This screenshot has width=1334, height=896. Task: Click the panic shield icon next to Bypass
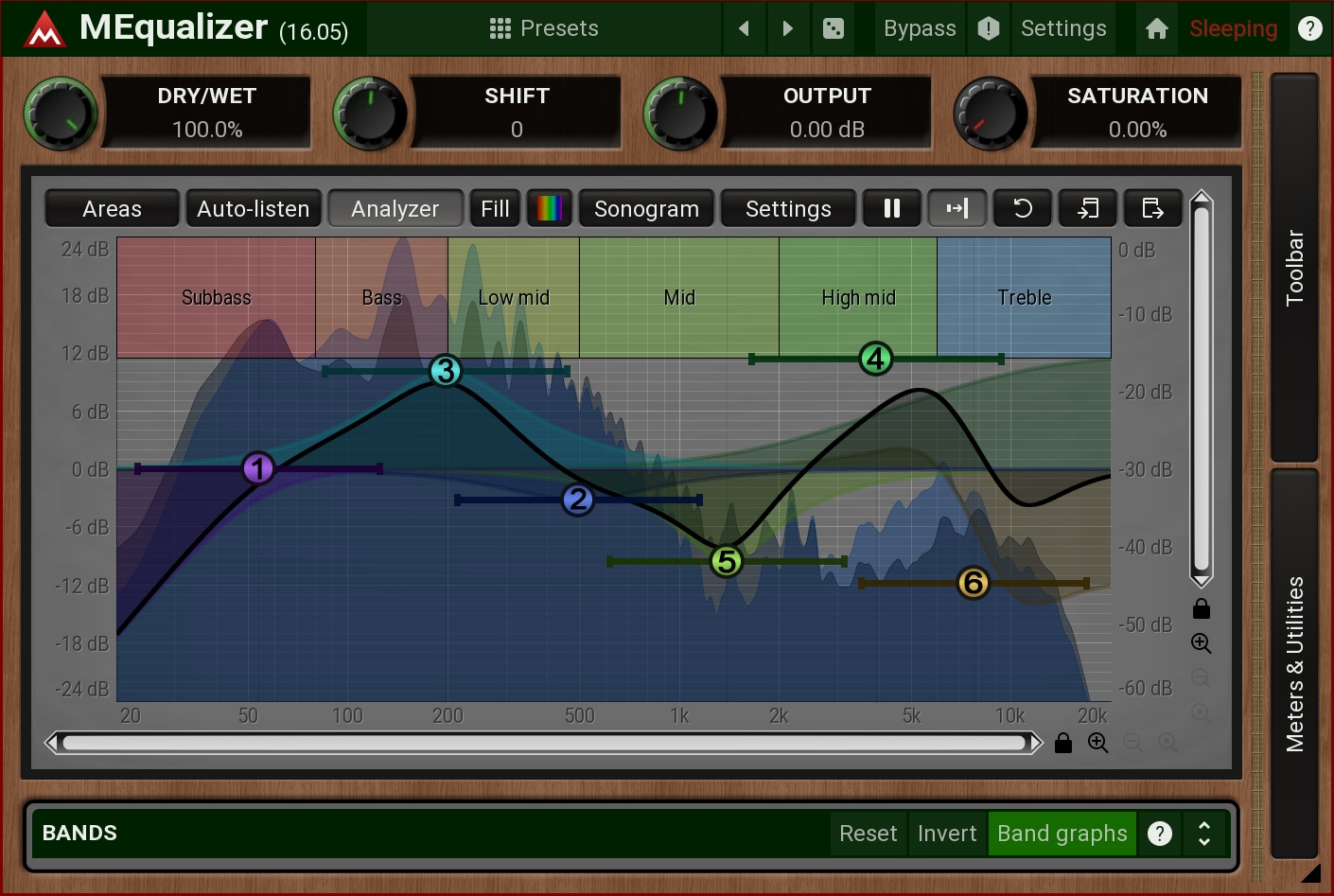point(989,28)
